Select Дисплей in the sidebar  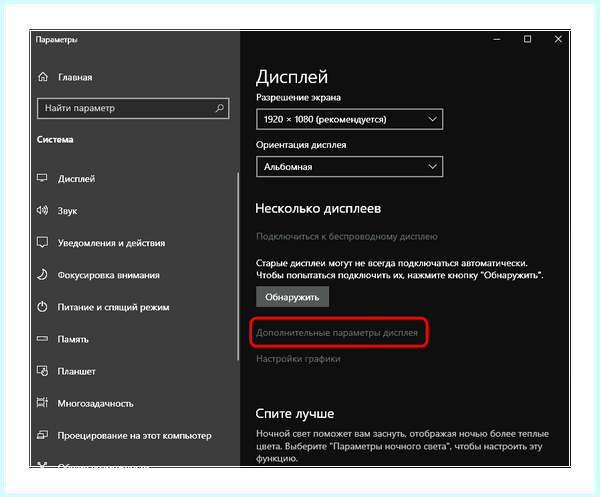click(x=76, y=179)
